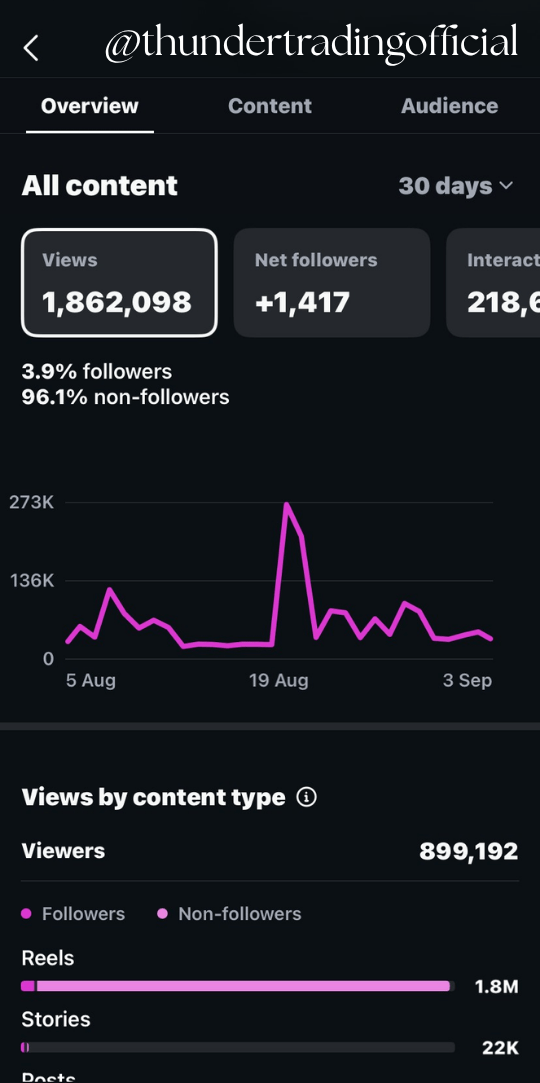This screenshot has height=1083, width=540.
Task: Tap the @thundertradingofficial username header
Action: point(311,43)
